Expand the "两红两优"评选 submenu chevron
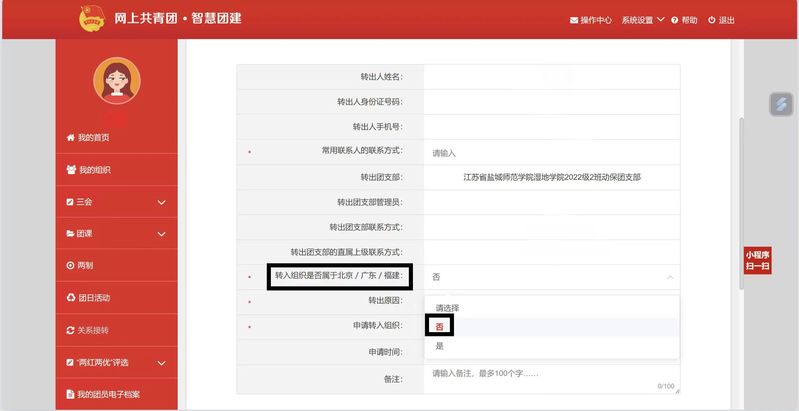This screenshot has height=411, width=799. 161,362
